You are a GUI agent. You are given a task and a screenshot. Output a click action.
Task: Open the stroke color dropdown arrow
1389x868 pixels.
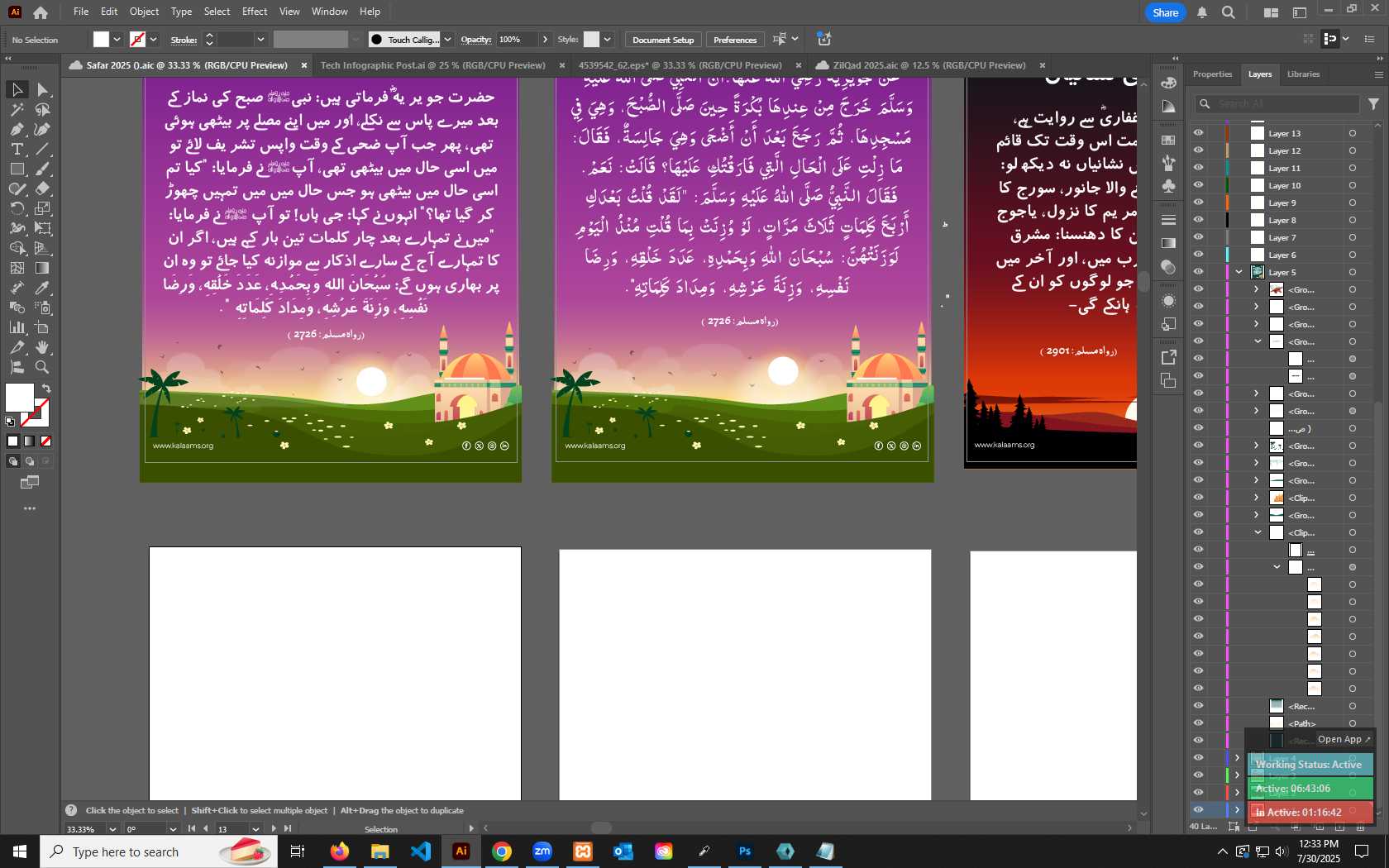(153, 40)
